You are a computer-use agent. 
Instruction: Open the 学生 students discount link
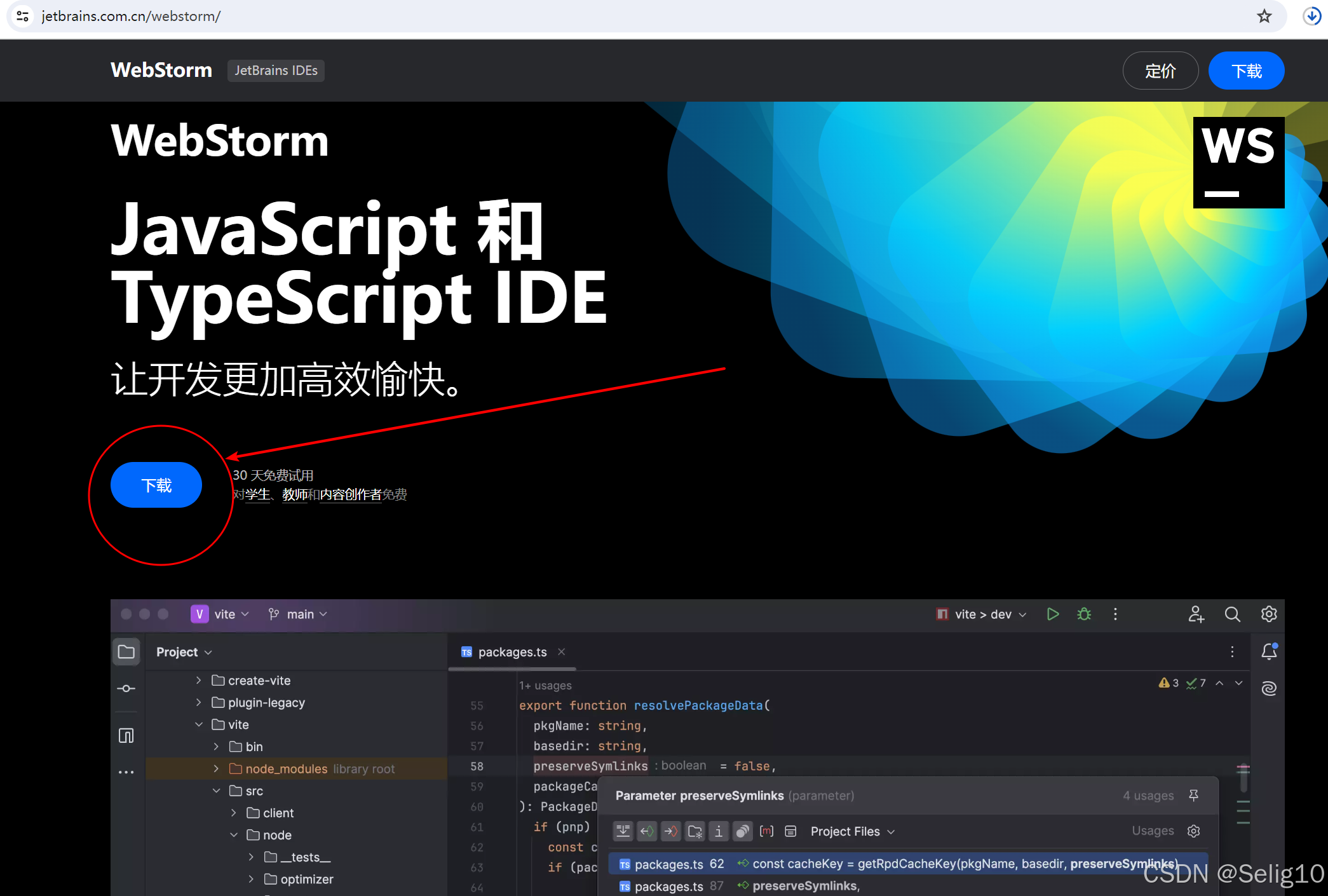coord(257,494)
